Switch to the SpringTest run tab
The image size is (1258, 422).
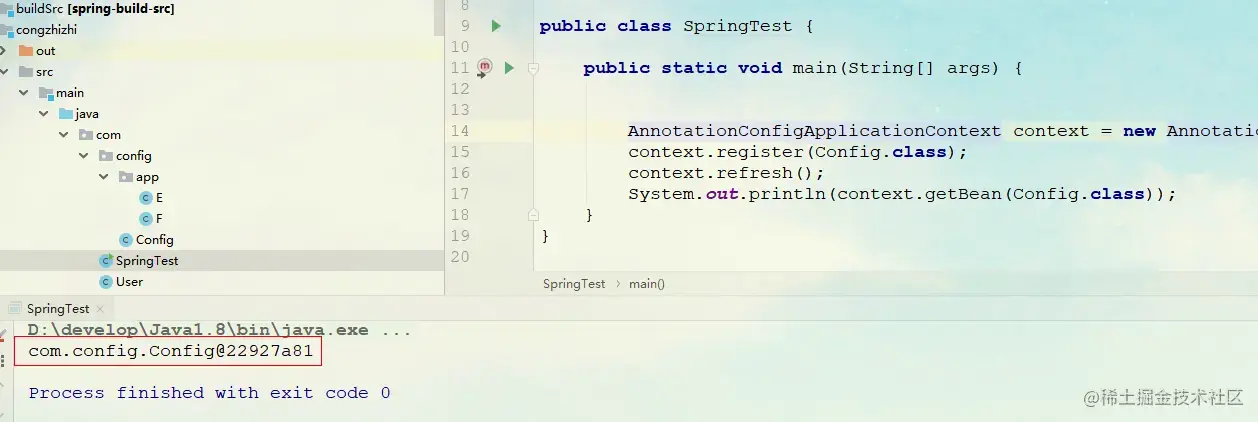tap(58, 309)
